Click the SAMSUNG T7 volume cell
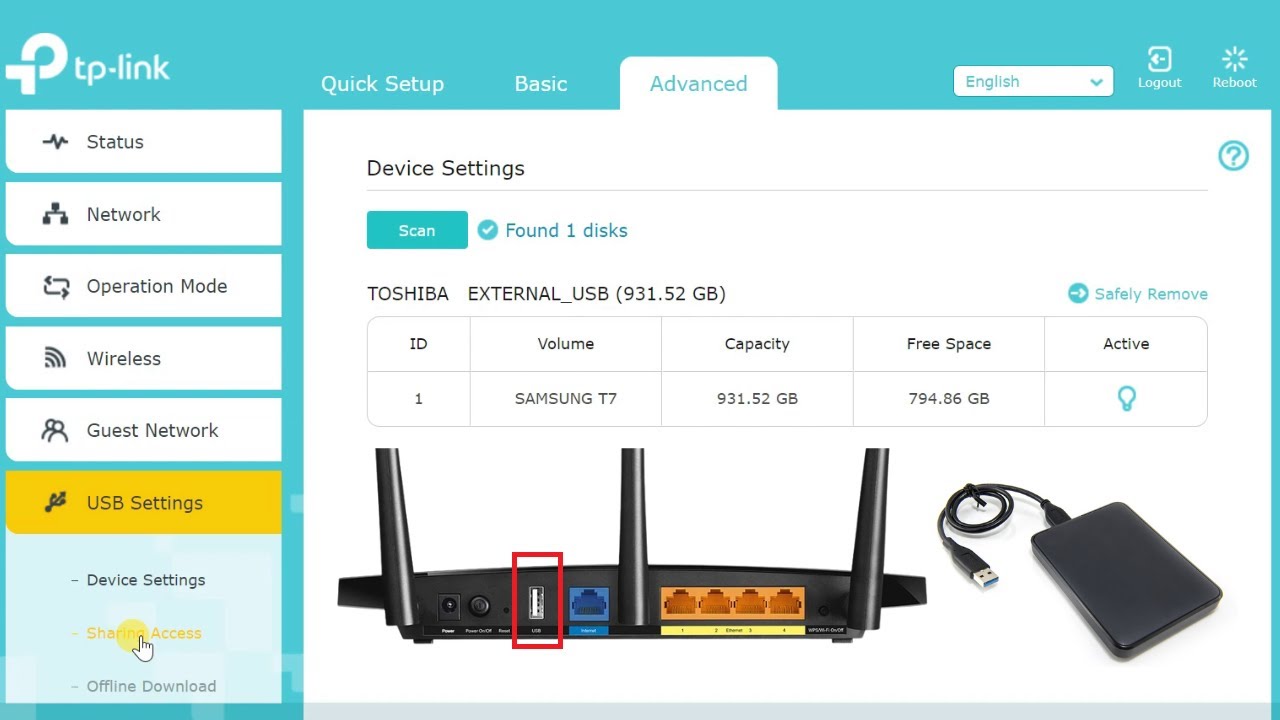 566,398
